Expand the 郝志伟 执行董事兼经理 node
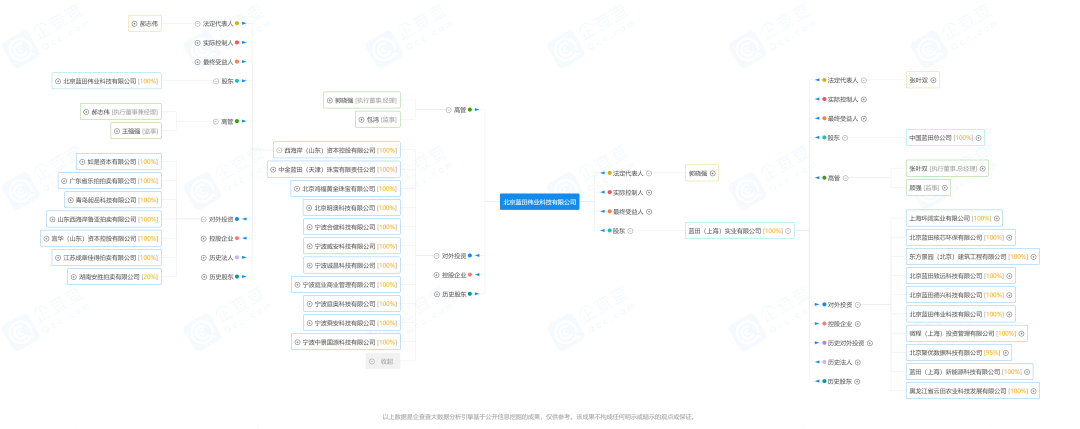Viewport: 1080px width, 429px height. [86, 112]
